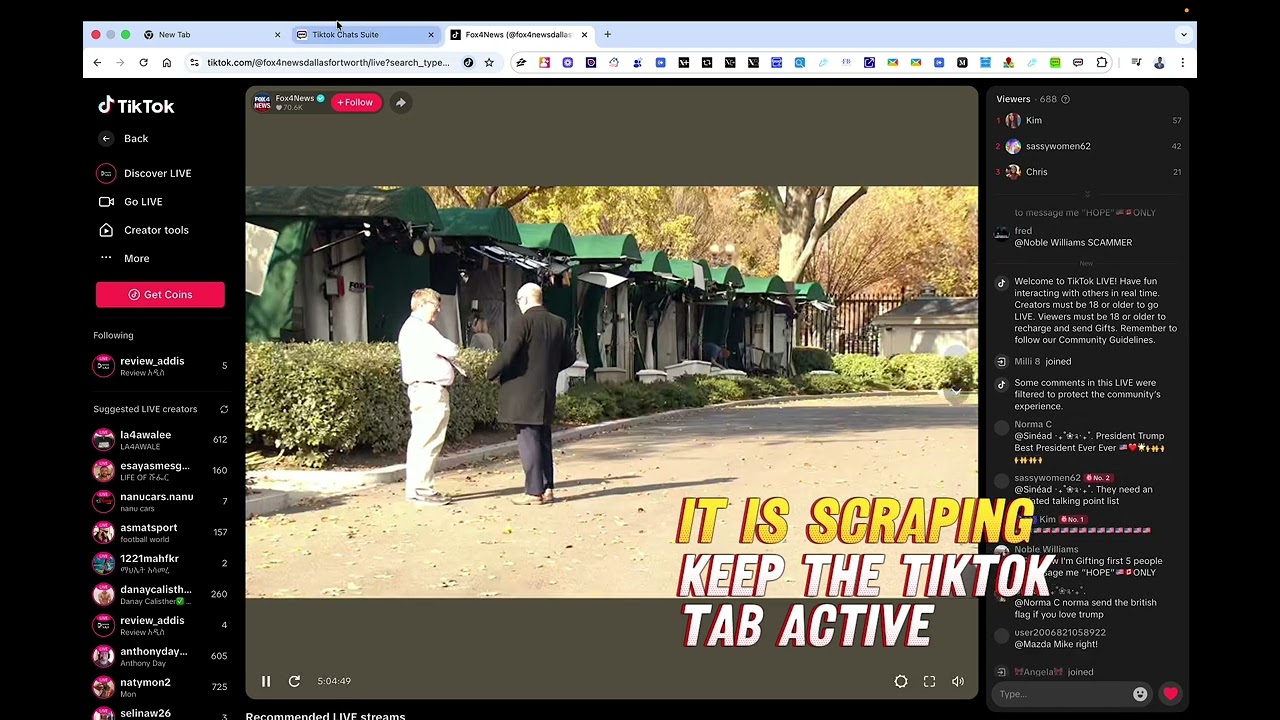Open asmatsport suggested live creator

pos(160,533)
